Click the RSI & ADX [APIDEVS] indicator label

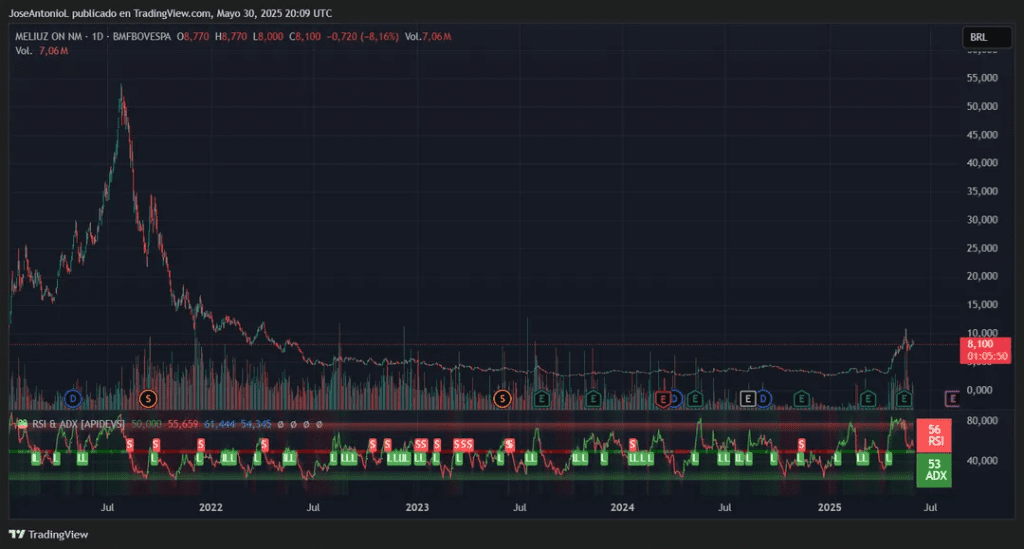pos(79,424)
